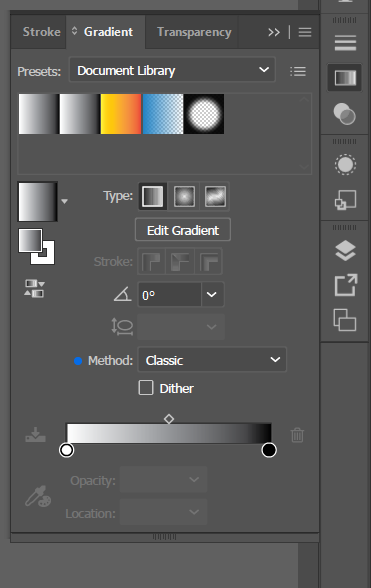Activate the Stroke box behind Fill
This screenshot has width=371, height=588.
(x=48, y=258)
